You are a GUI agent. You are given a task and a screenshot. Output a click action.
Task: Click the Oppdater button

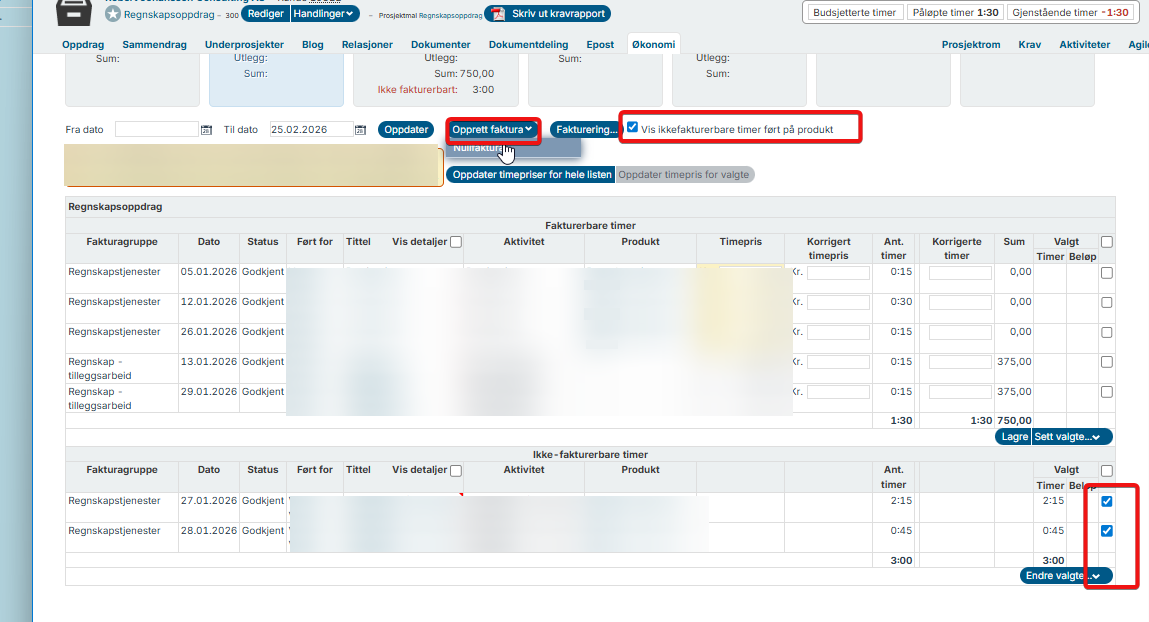click(x=405, y=130)
